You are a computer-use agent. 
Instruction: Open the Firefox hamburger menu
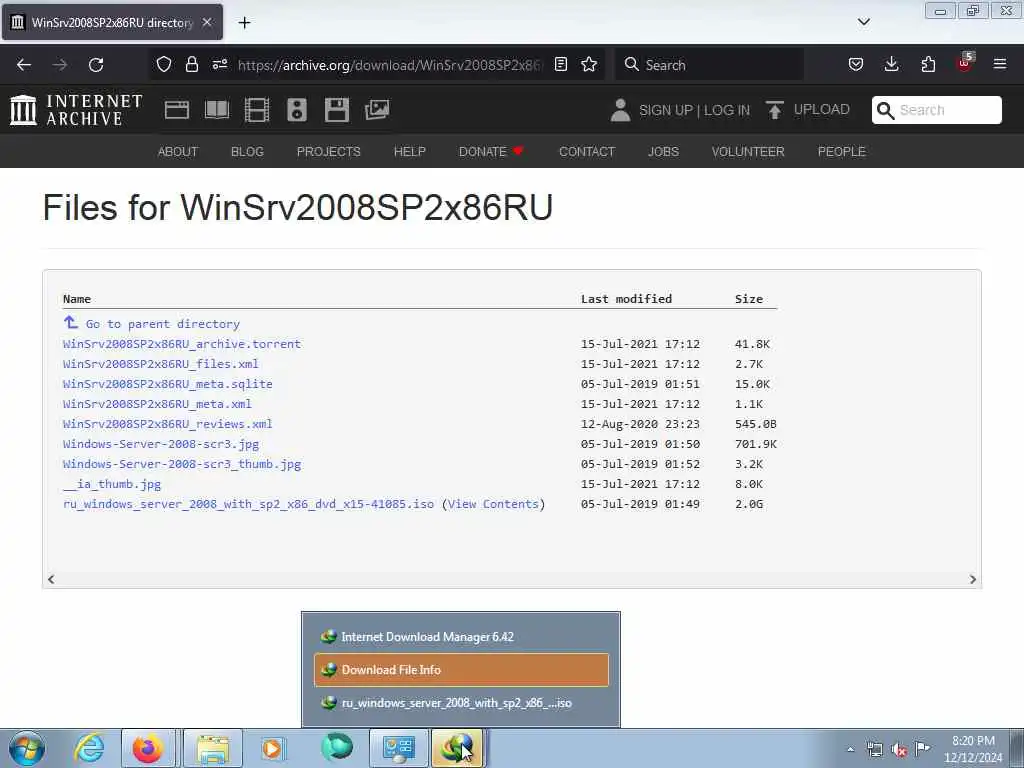[1000, 64]
